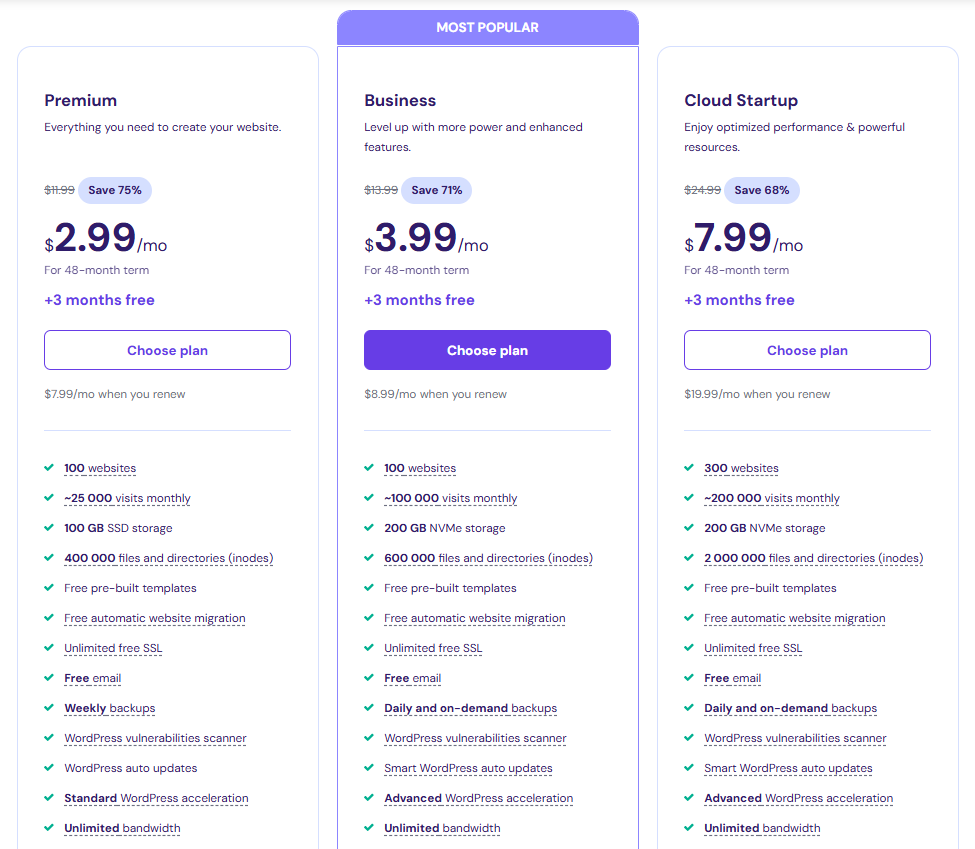Click the Business plan heading
The height and width of the screenshot is (849, 975).
(x=400, y=100)
